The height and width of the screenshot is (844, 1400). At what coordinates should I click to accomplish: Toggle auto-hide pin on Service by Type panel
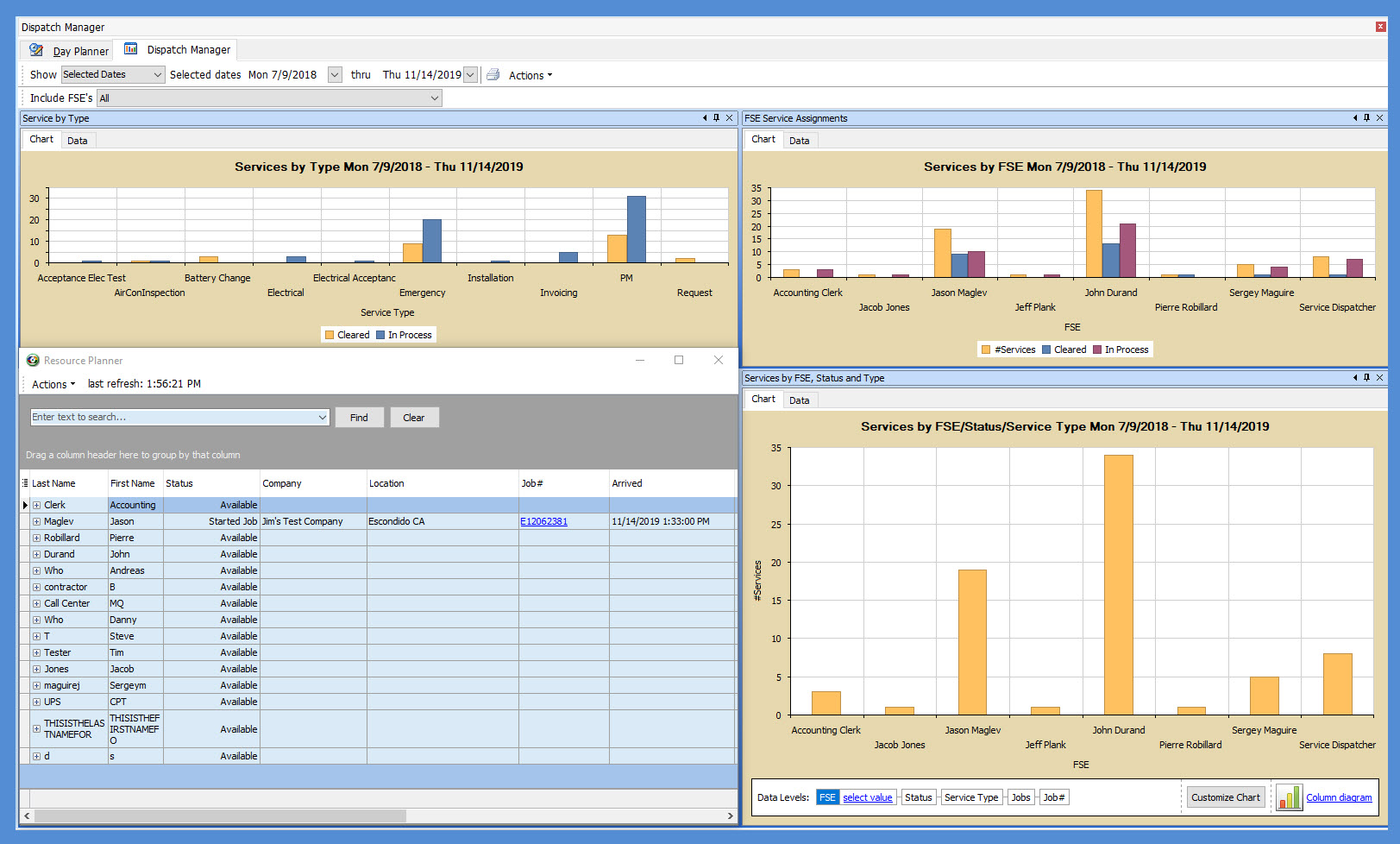(x=716, y=118)
